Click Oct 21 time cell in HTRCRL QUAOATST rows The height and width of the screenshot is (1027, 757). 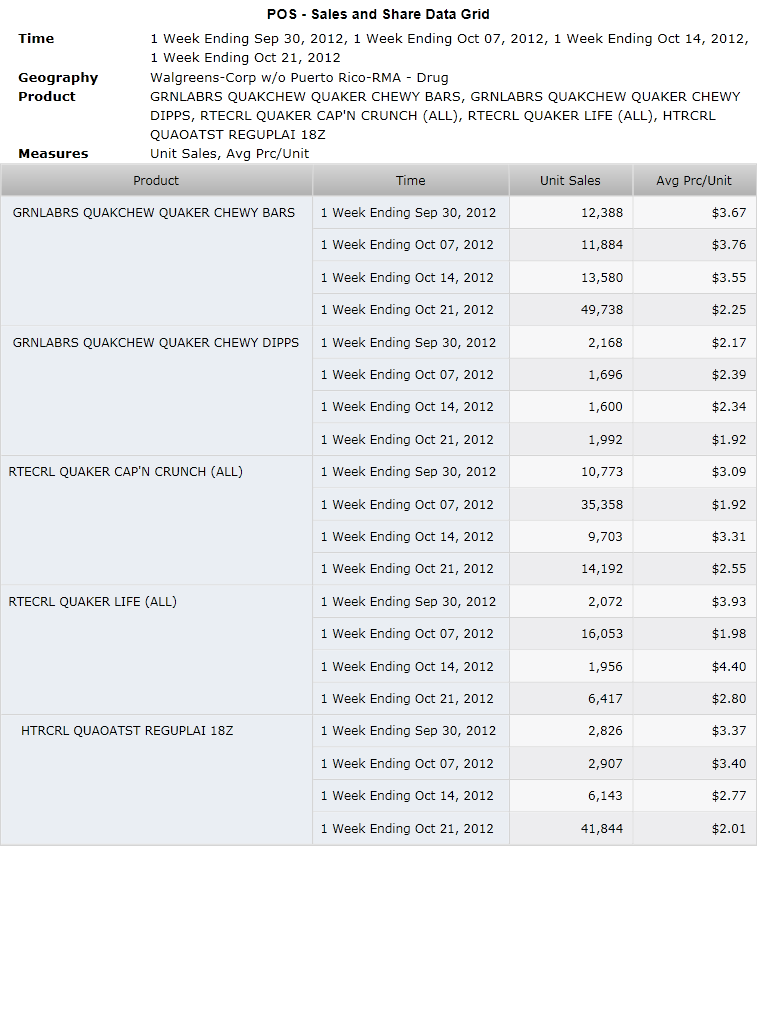[411, 829]
